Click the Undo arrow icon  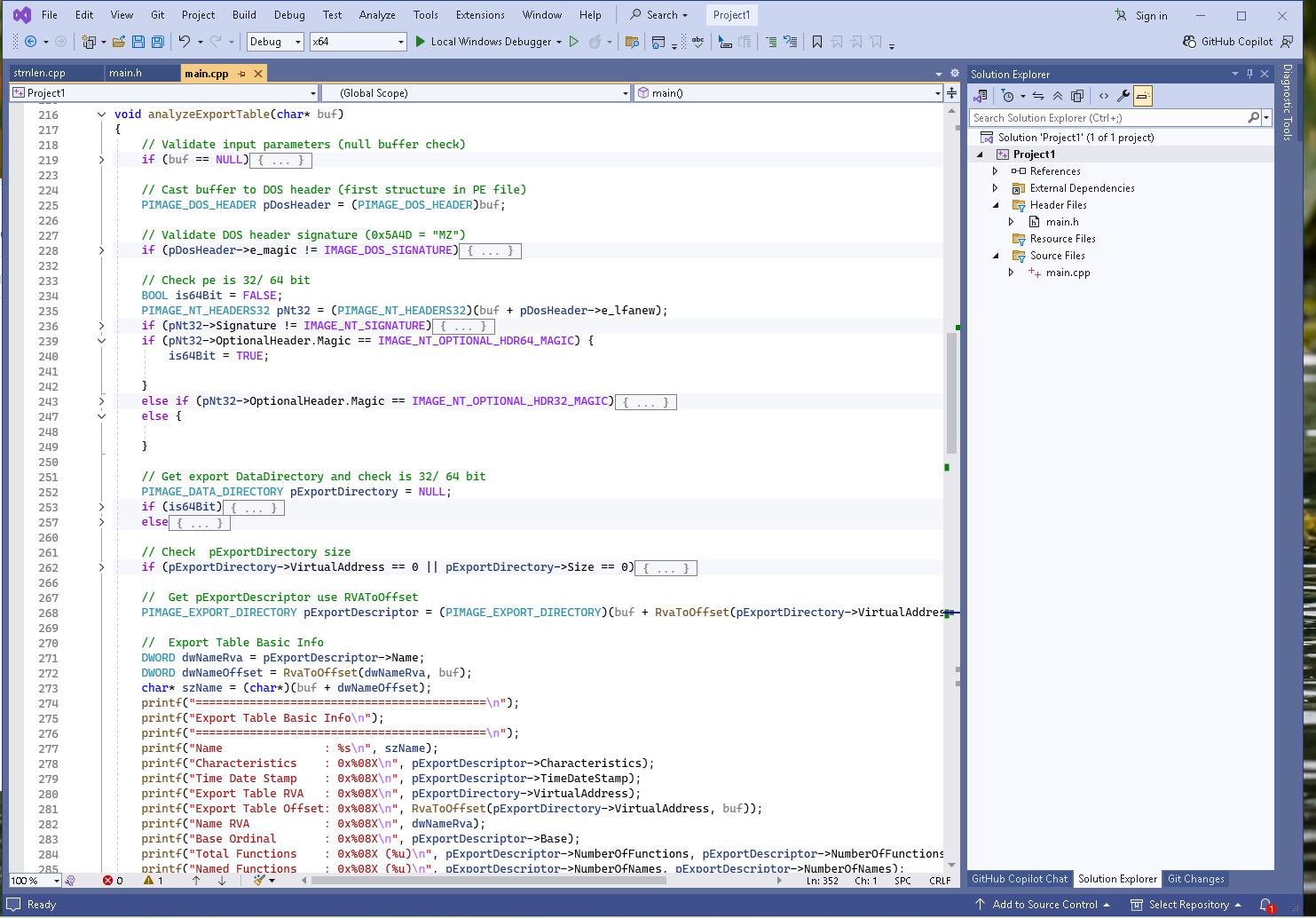[x=184, y=42]
